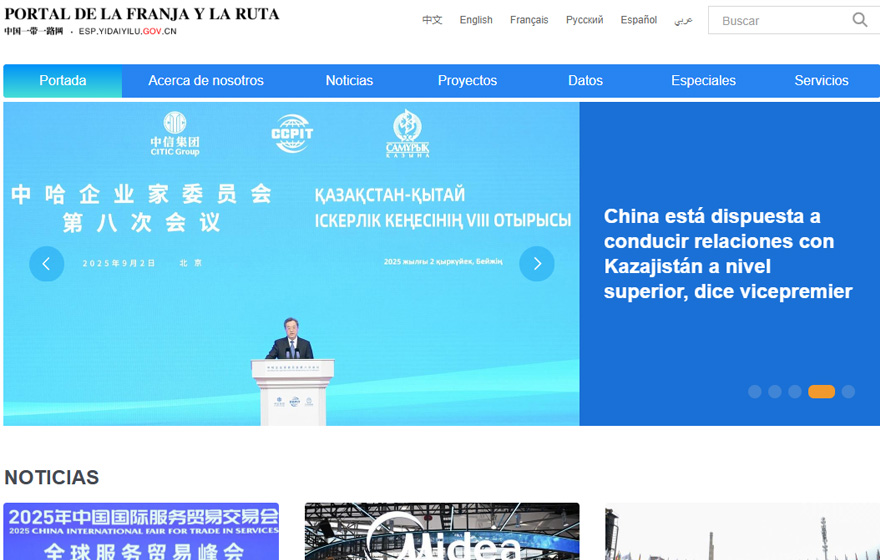Select the second carousel indicator dot

tap(775, 392)
